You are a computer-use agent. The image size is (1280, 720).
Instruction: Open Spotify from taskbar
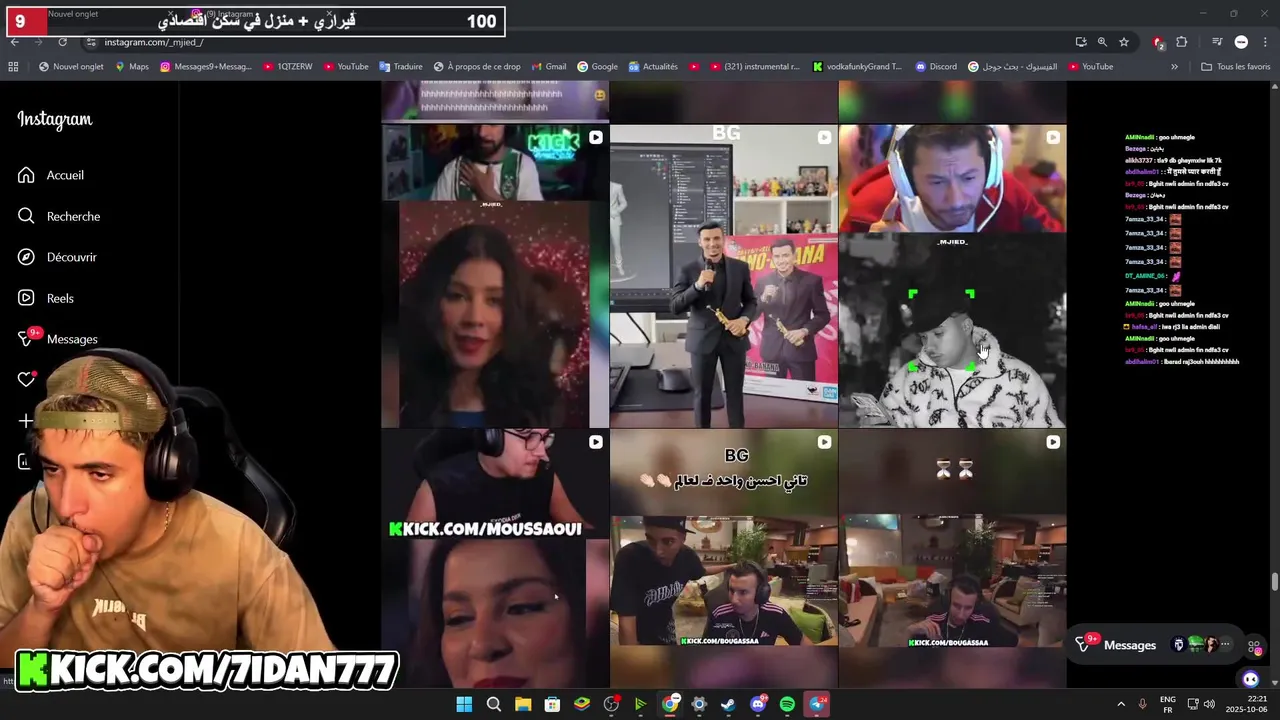pyautogui.click(x=787, y=704)
